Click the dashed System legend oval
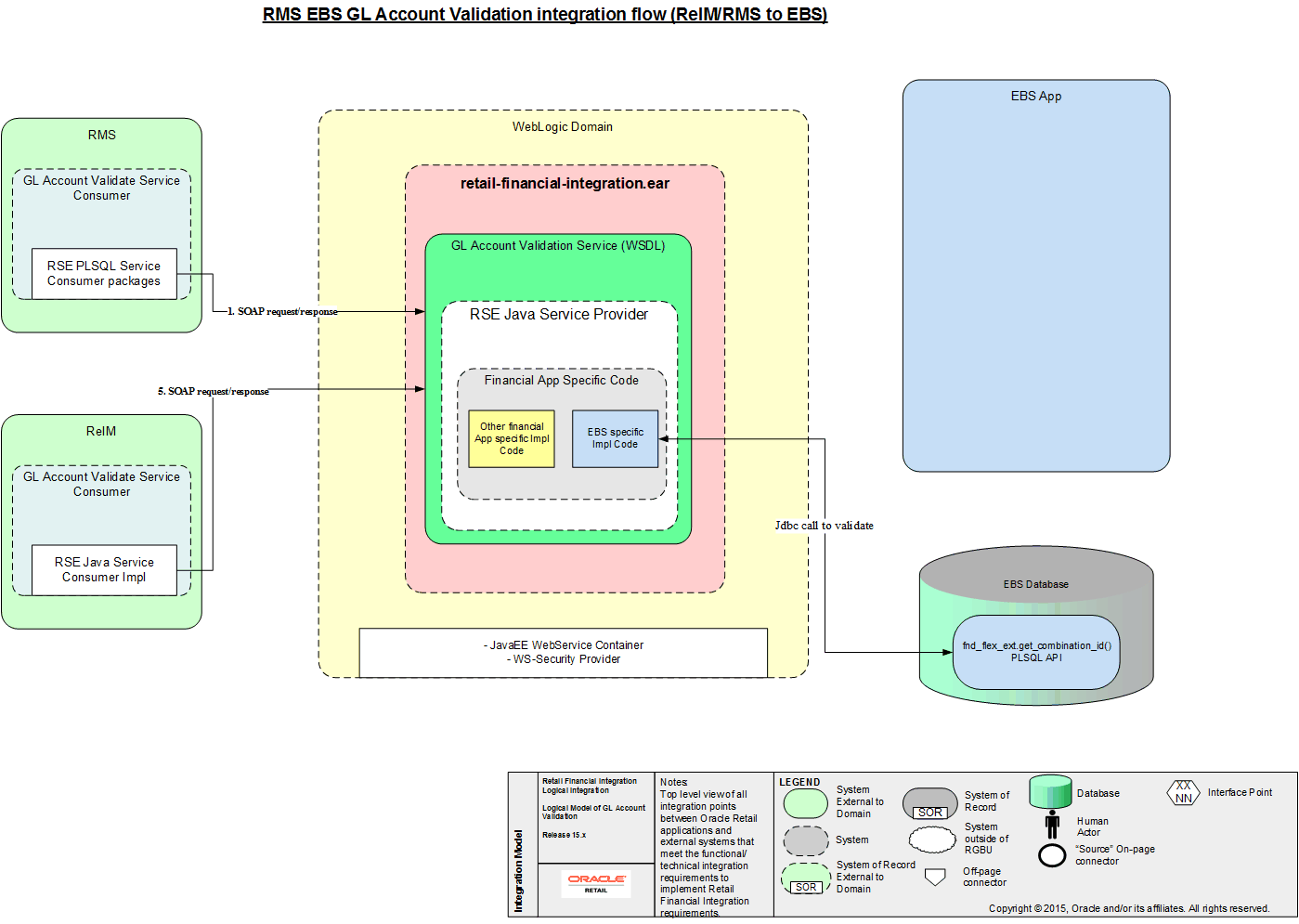Viewport: 1299px width, 924px height. (x=805, y=839)
